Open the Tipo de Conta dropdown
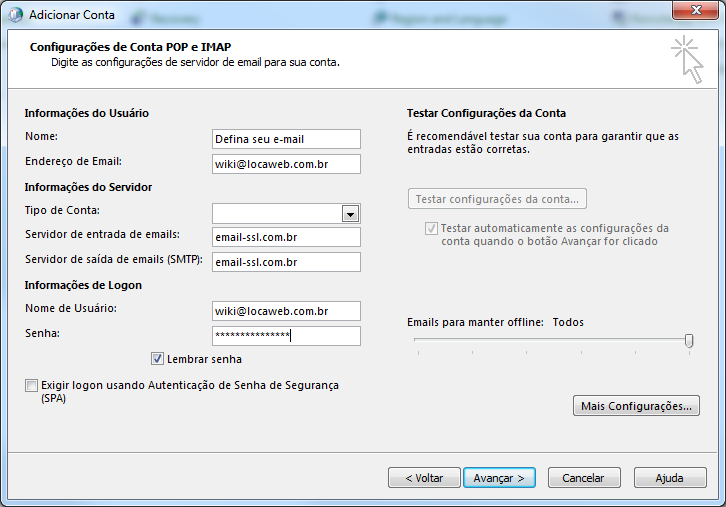The width and height of the screenshot is (726, 507). 349,213
